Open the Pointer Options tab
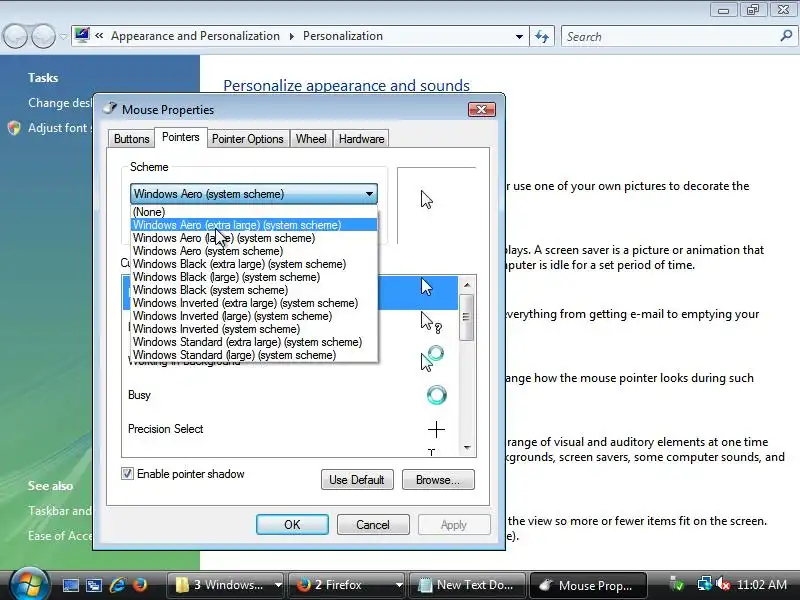Screen dimensions: 800x600 (x=247, y=139)
